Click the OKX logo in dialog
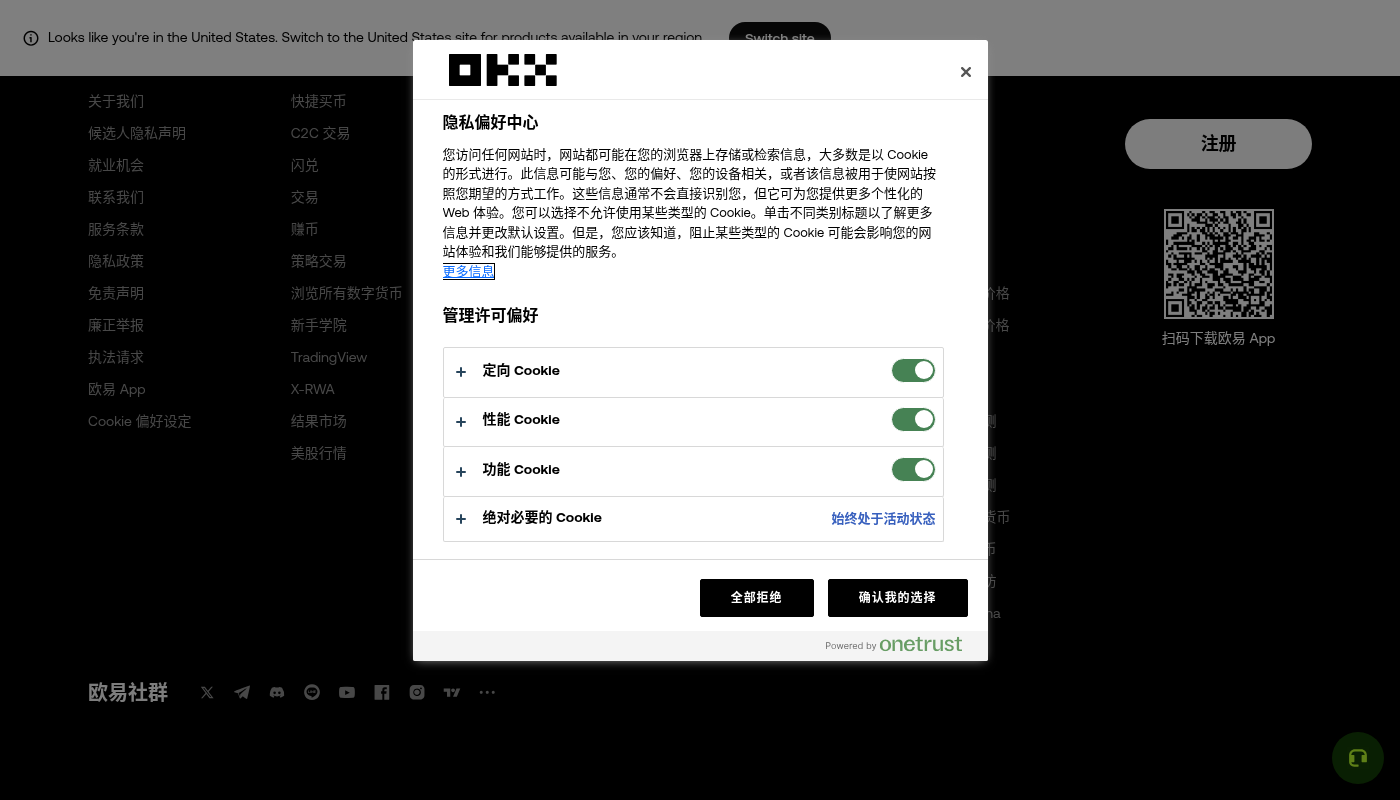The height and width of the screenshot is (800, 1400). pos(503,70)
